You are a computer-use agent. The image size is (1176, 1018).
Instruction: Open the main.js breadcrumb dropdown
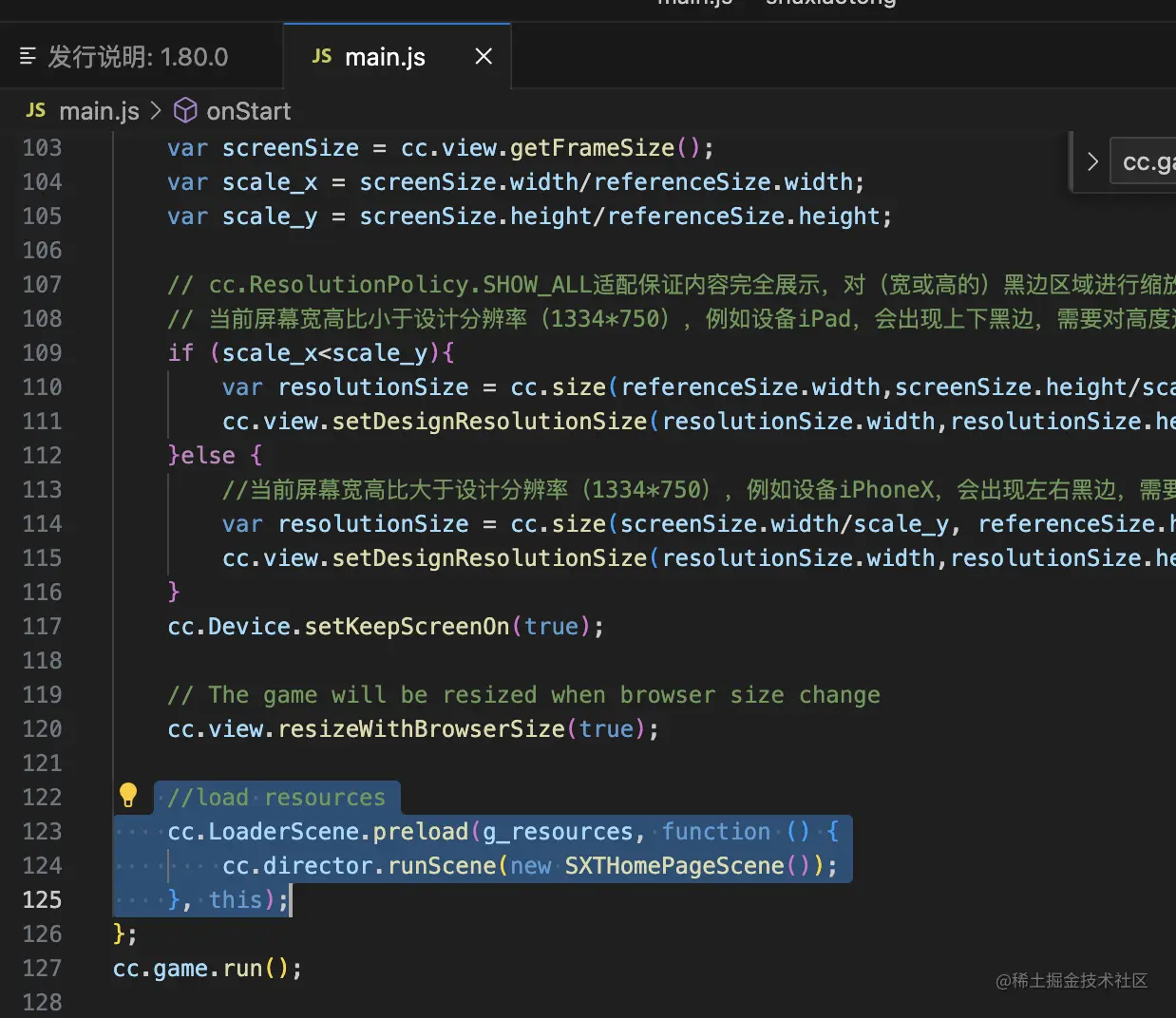pyautogui.click(x=99, y=110)
